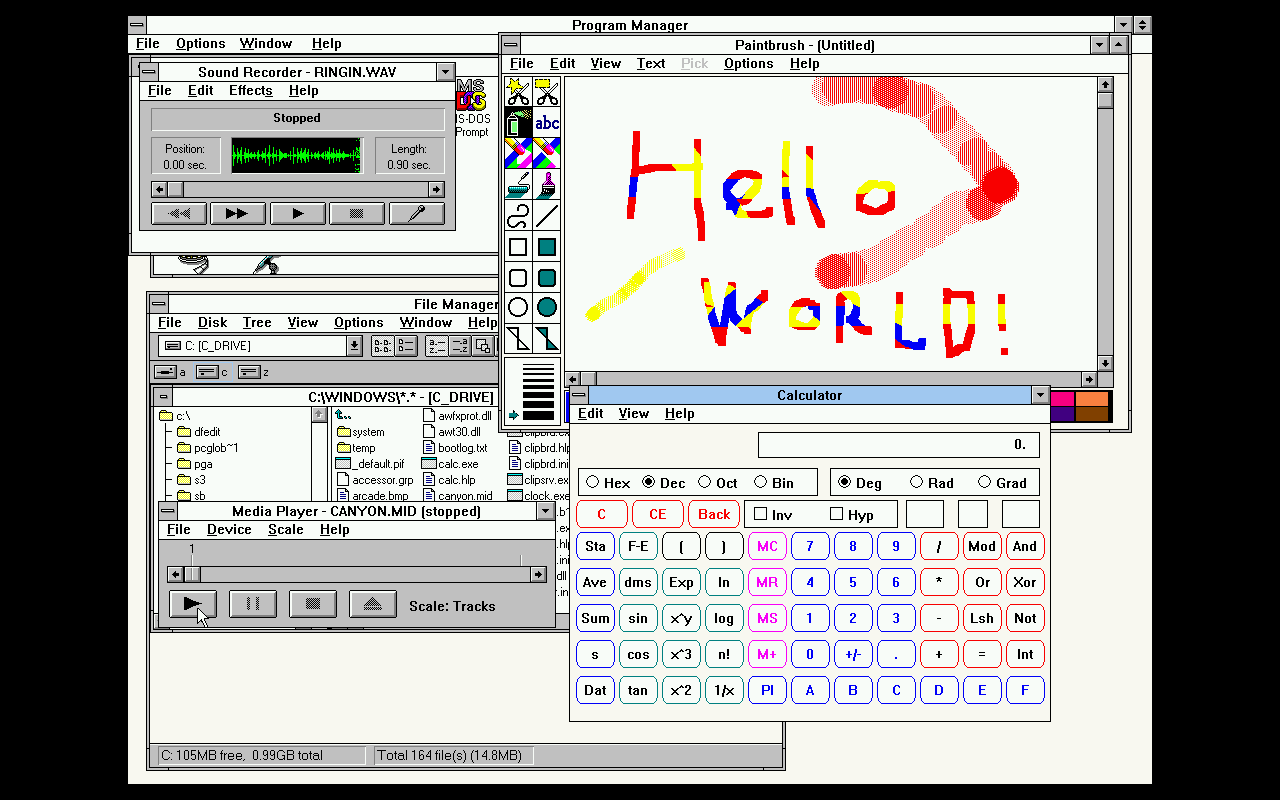Click the Calculator PI key
The image size is (1280, 800).
click(767, 690)
